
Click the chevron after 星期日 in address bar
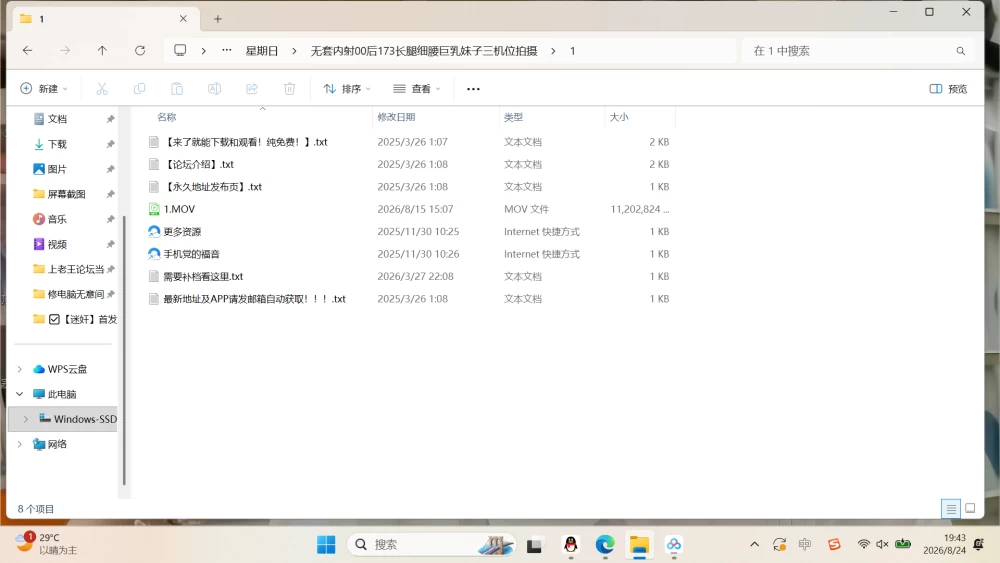click(294, 51)
